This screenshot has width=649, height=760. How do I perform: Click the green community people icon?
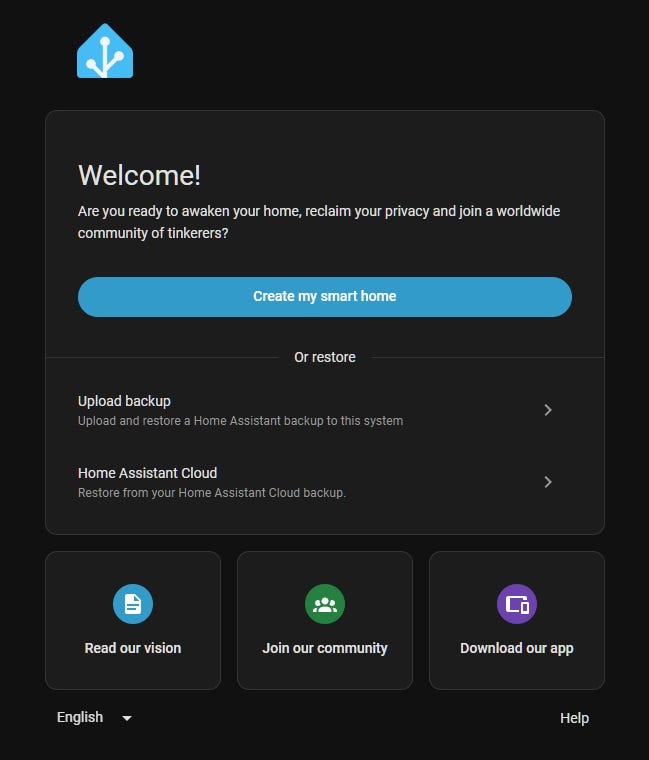325,604
